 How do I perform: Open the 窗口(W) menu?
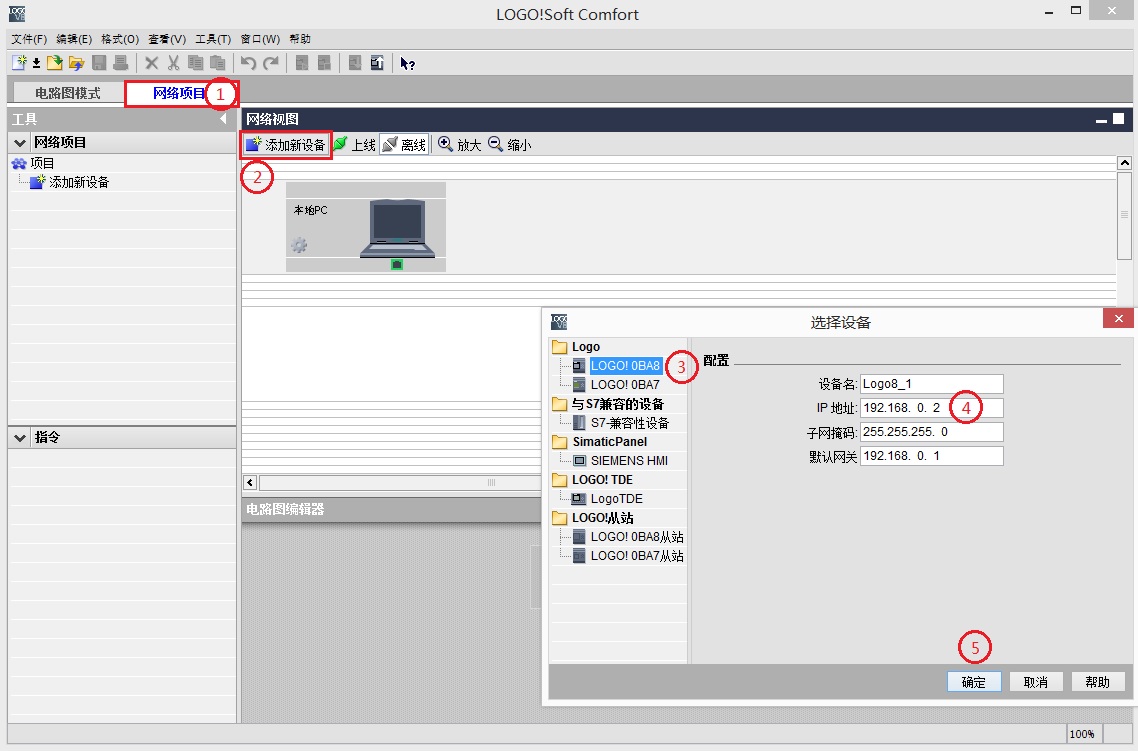260,39
